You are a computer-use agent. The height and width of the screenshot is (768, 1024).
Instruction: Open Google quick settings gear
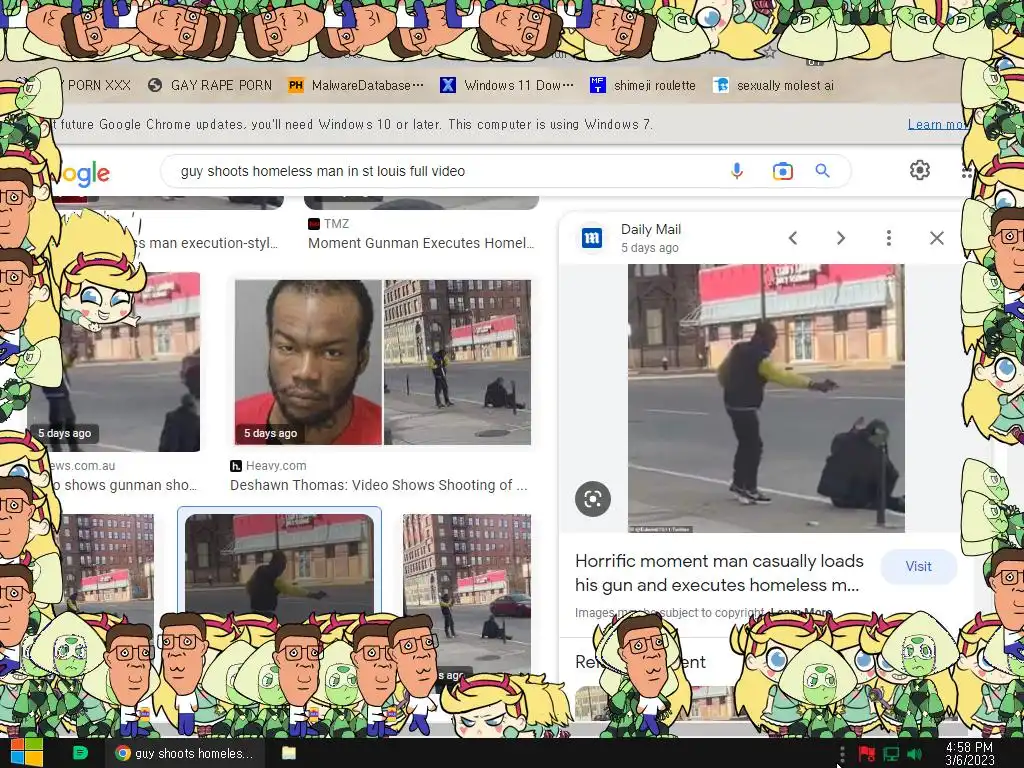pyautogui.click(x=920, y=170)
